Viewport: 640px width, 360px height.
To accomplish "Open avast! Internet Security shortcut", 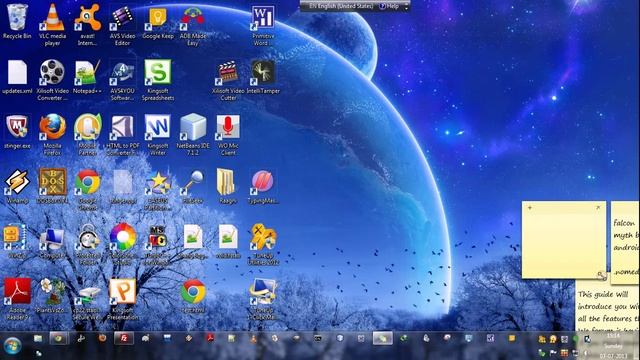I will pos(87,18).
